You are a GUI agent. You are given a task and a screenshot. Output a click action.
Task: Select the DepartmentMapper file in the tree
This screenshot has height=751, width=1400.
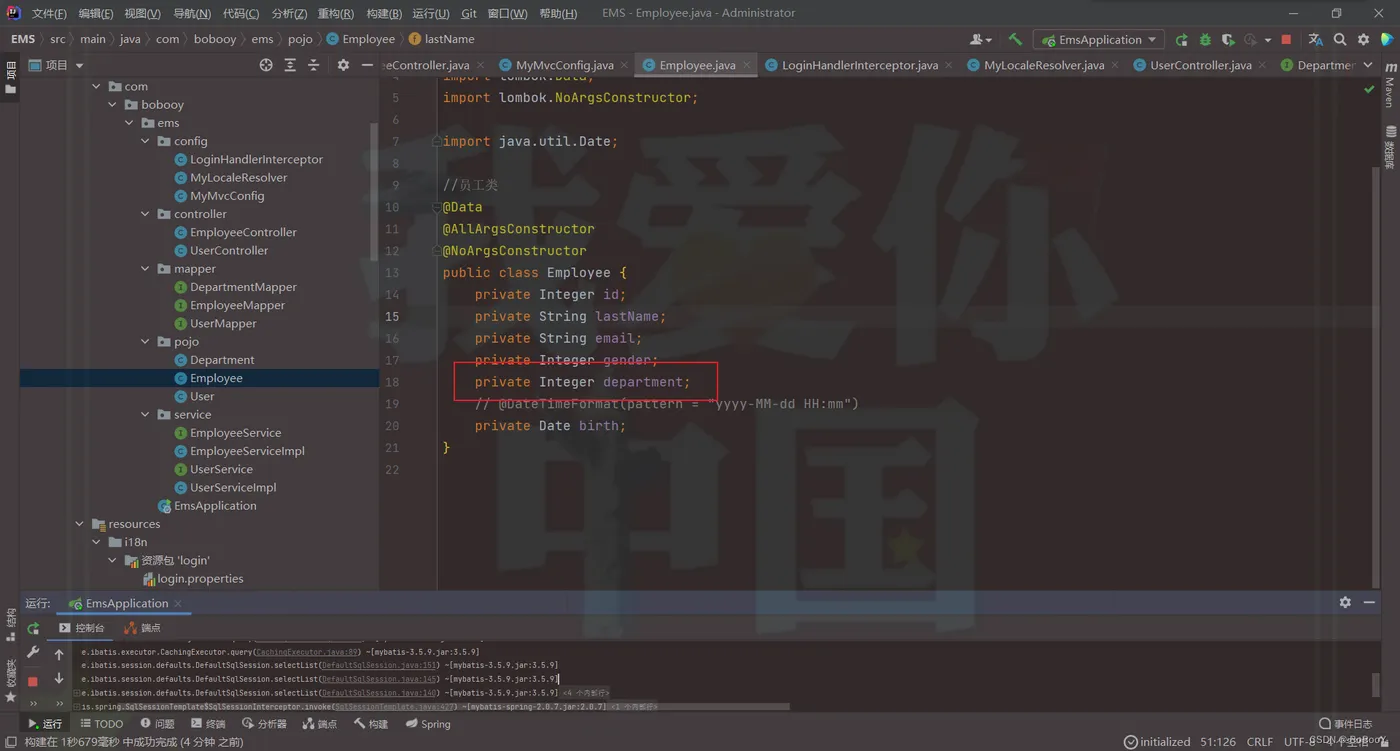pyautogui.click(x=243, y=287)
